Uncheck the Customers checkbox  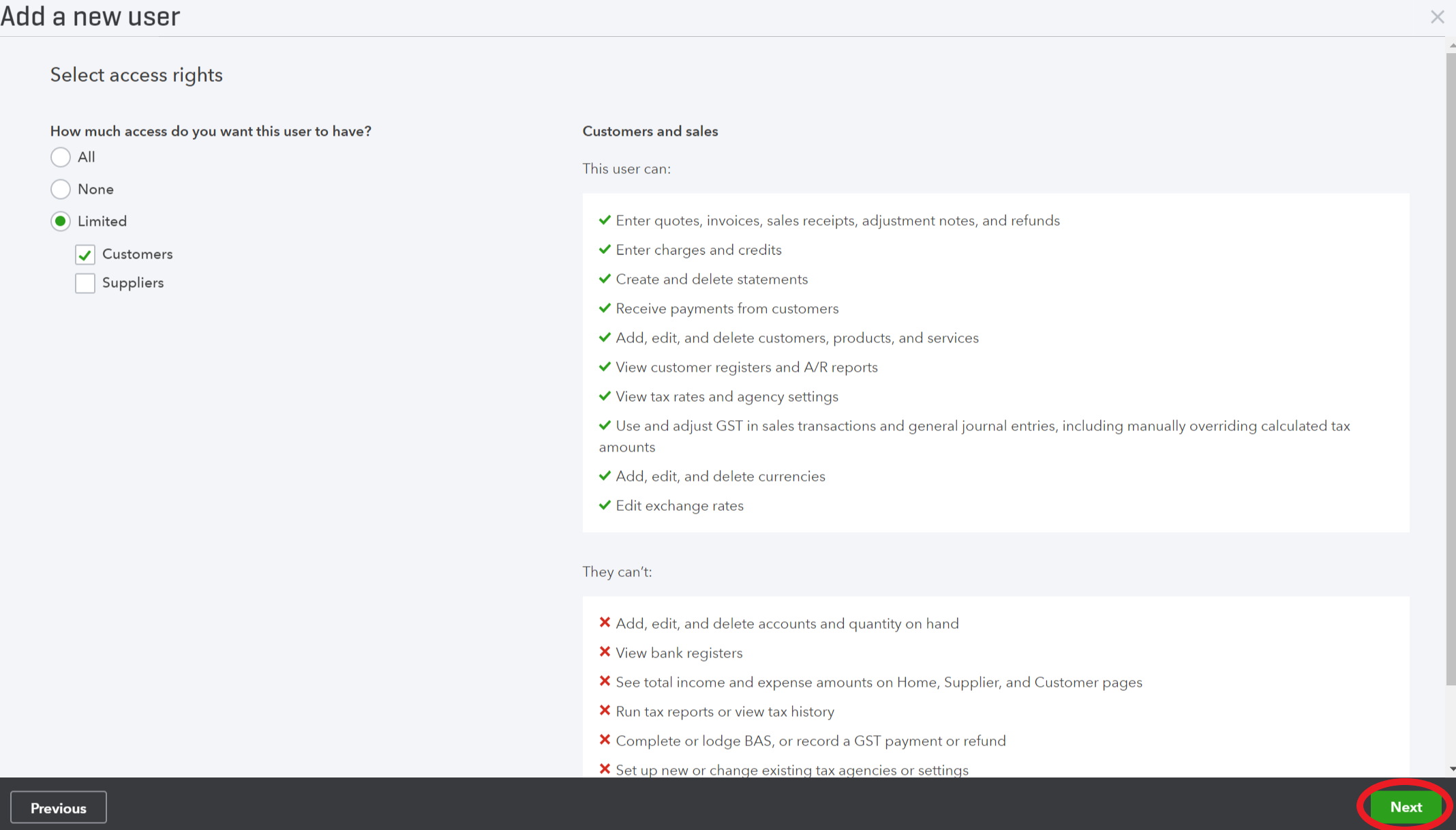click(85, 254)
